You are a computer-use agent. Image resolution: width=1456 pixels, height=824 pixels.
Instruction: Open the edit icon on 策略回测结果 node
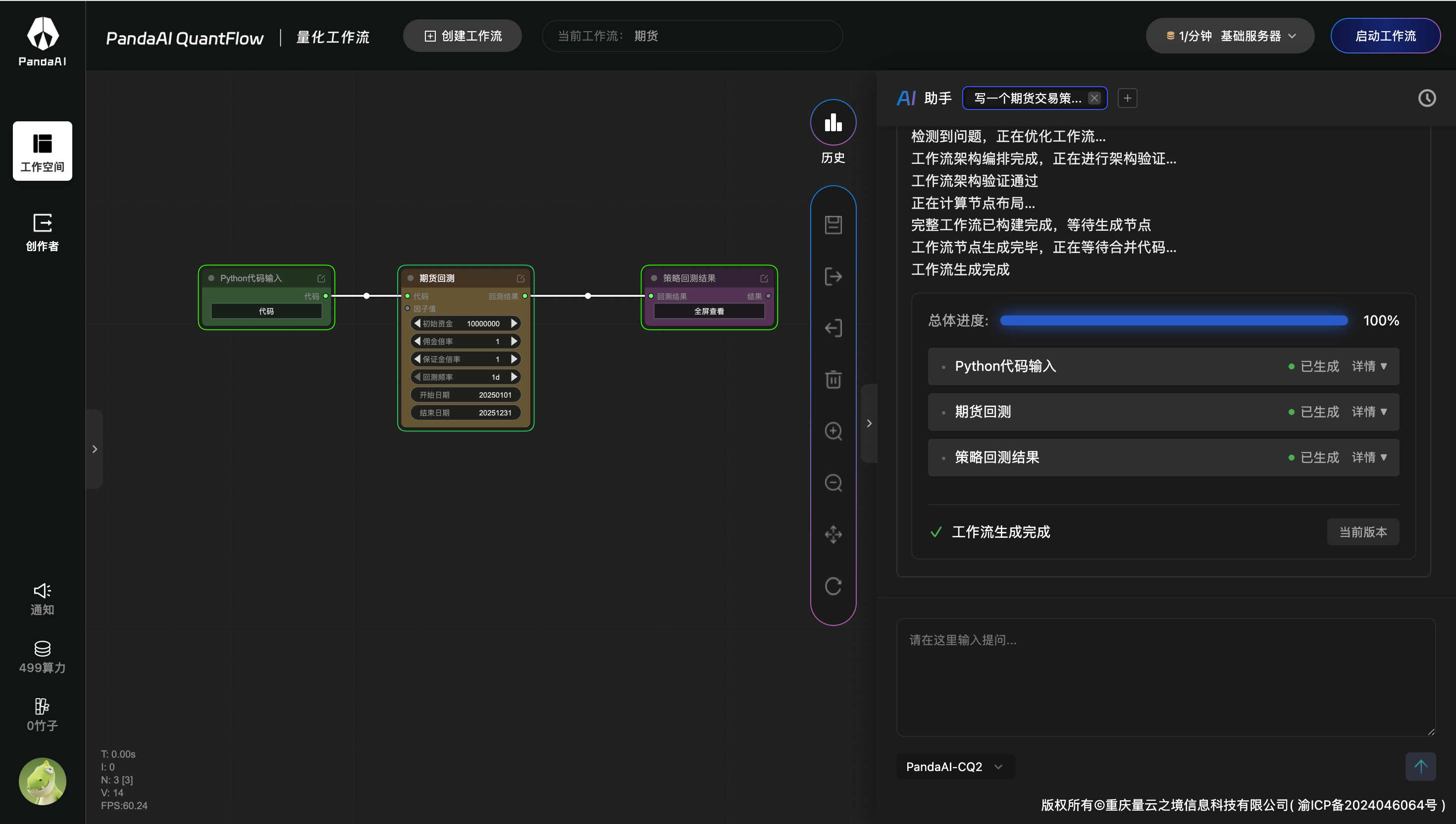764,278
